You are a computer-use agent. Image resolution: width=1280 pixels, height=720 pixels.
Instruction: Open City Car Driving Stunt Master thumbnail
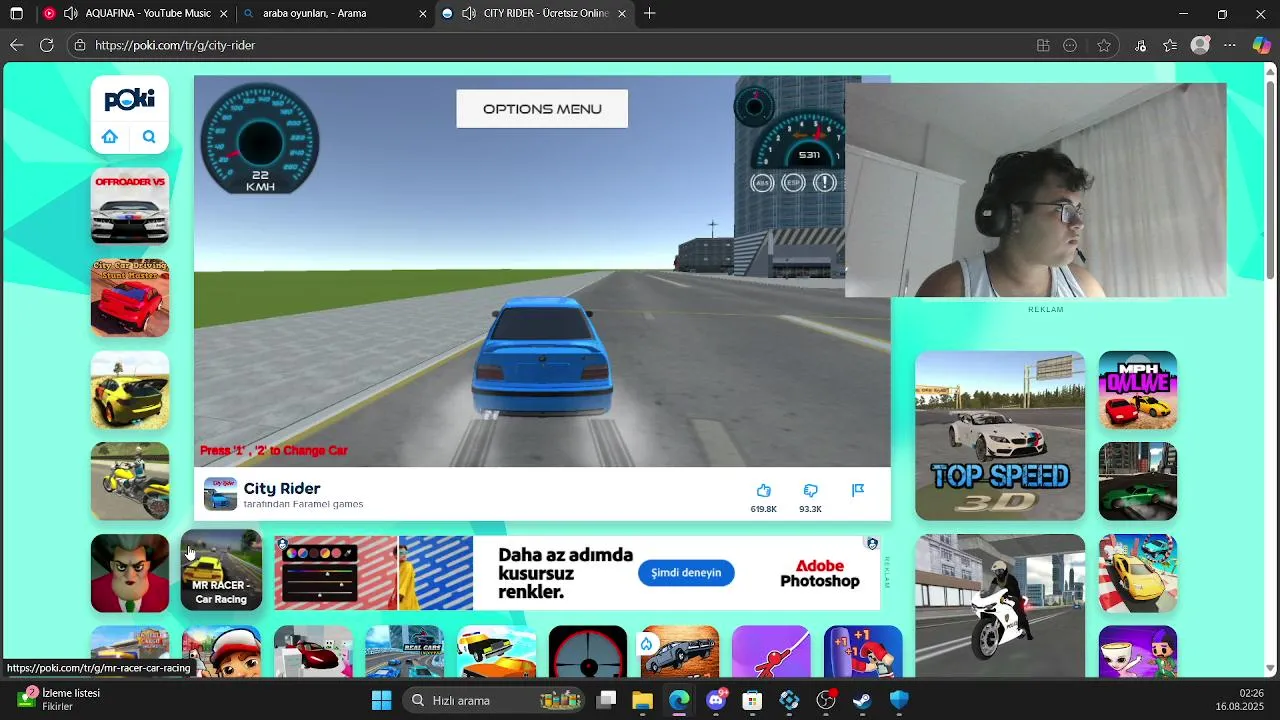click(x=130, y=298)
